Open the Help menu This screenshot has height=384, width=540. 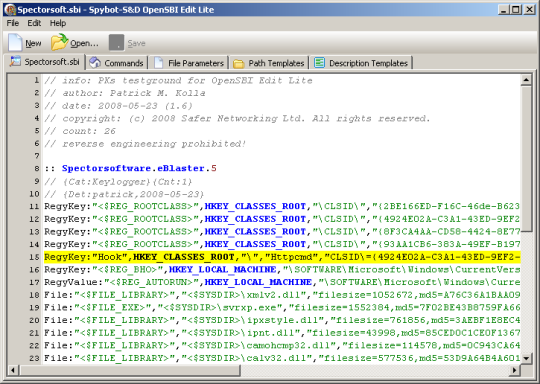tap(58, 23)
